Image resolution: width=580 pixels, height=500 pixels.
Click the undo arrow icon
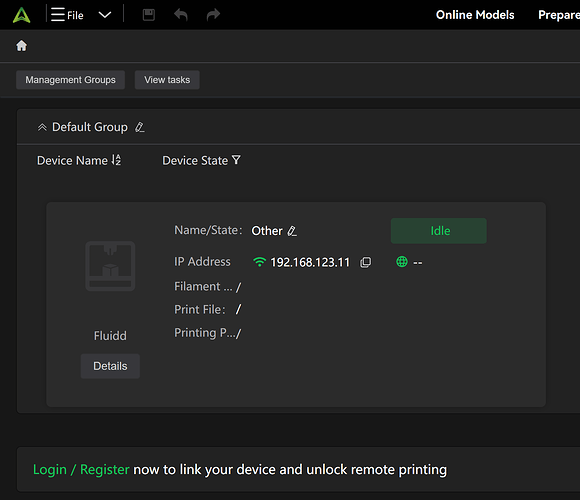click(x=181, y=15)
